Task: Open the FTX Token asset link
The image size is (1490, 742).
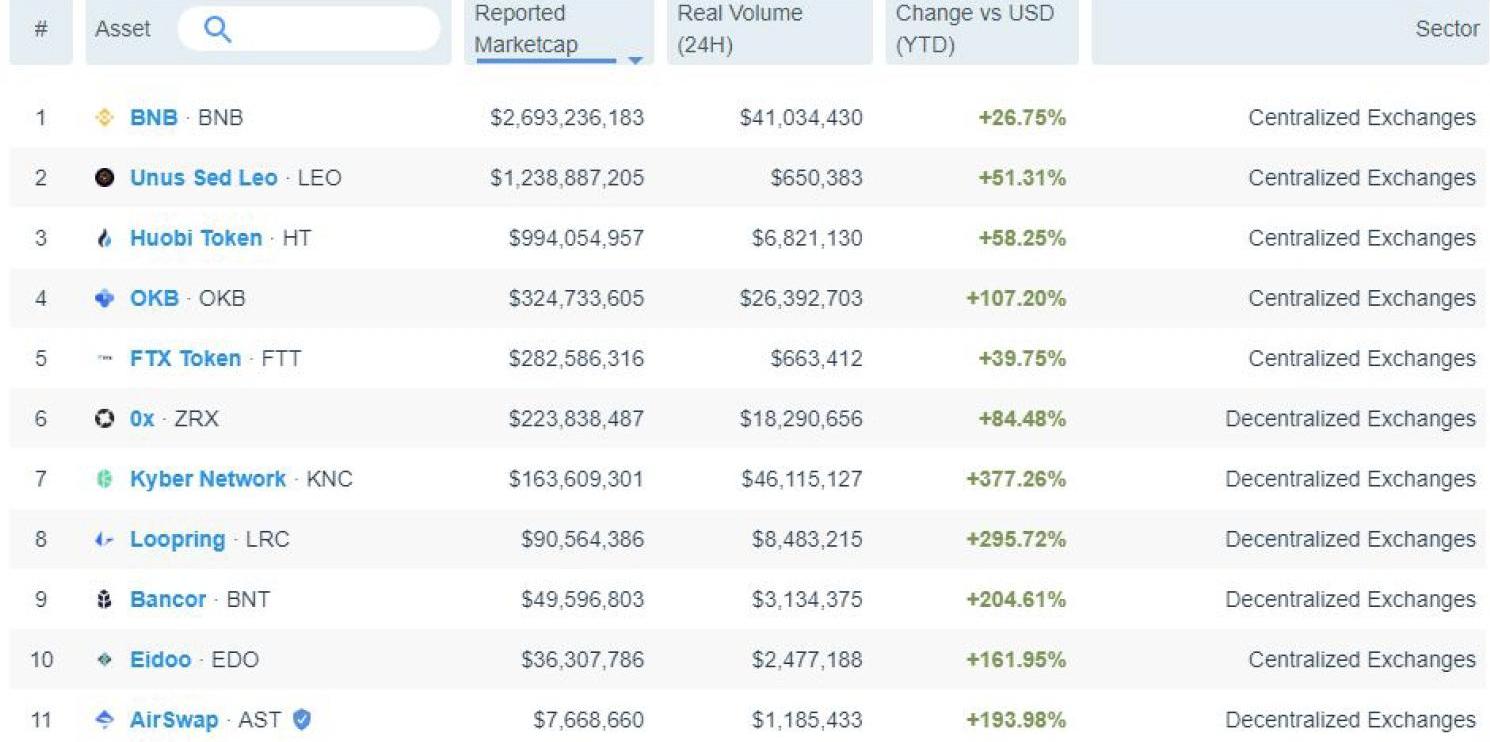Action: click(185, 358)
